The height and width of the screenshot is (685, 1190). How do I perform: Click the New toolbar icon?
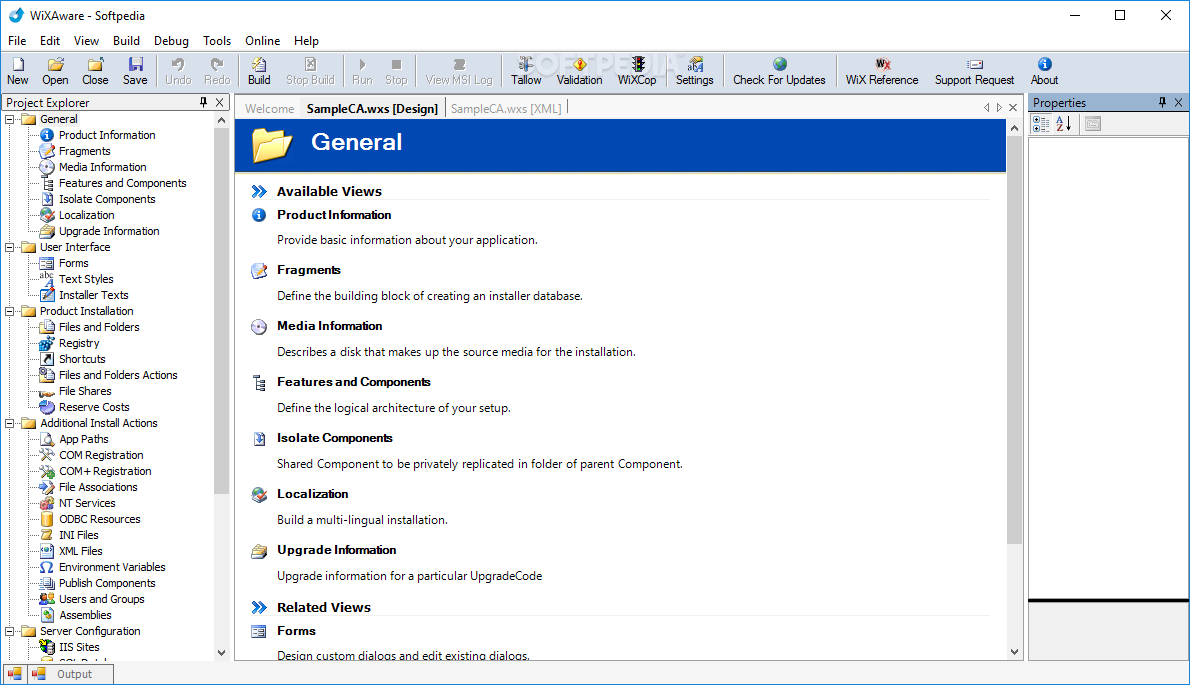coord(17,71)
